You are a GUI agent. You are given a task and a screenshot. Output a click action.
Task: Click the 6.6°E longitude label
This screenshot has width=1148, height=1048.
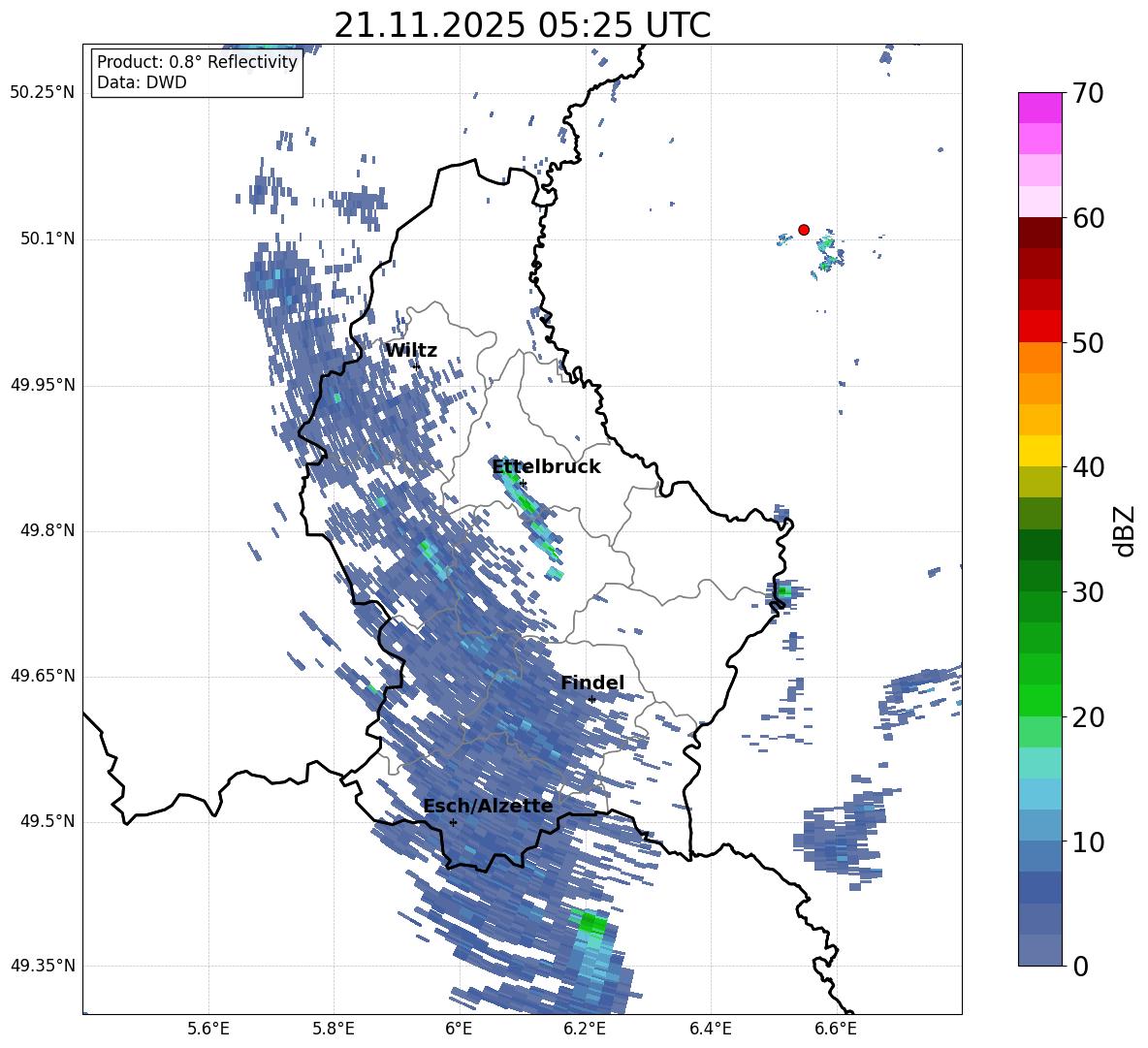836,1029
